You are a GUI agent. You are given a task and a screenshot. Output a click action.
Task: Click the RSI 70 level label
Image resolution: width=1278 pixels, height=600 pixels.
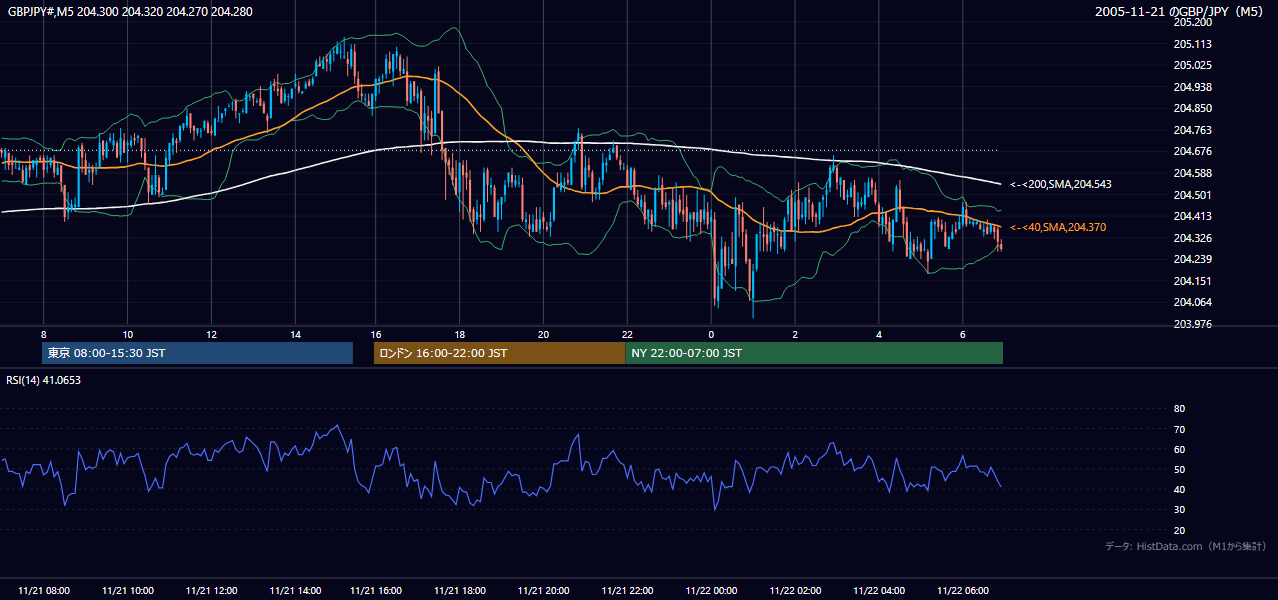[x=1179, y=429]
